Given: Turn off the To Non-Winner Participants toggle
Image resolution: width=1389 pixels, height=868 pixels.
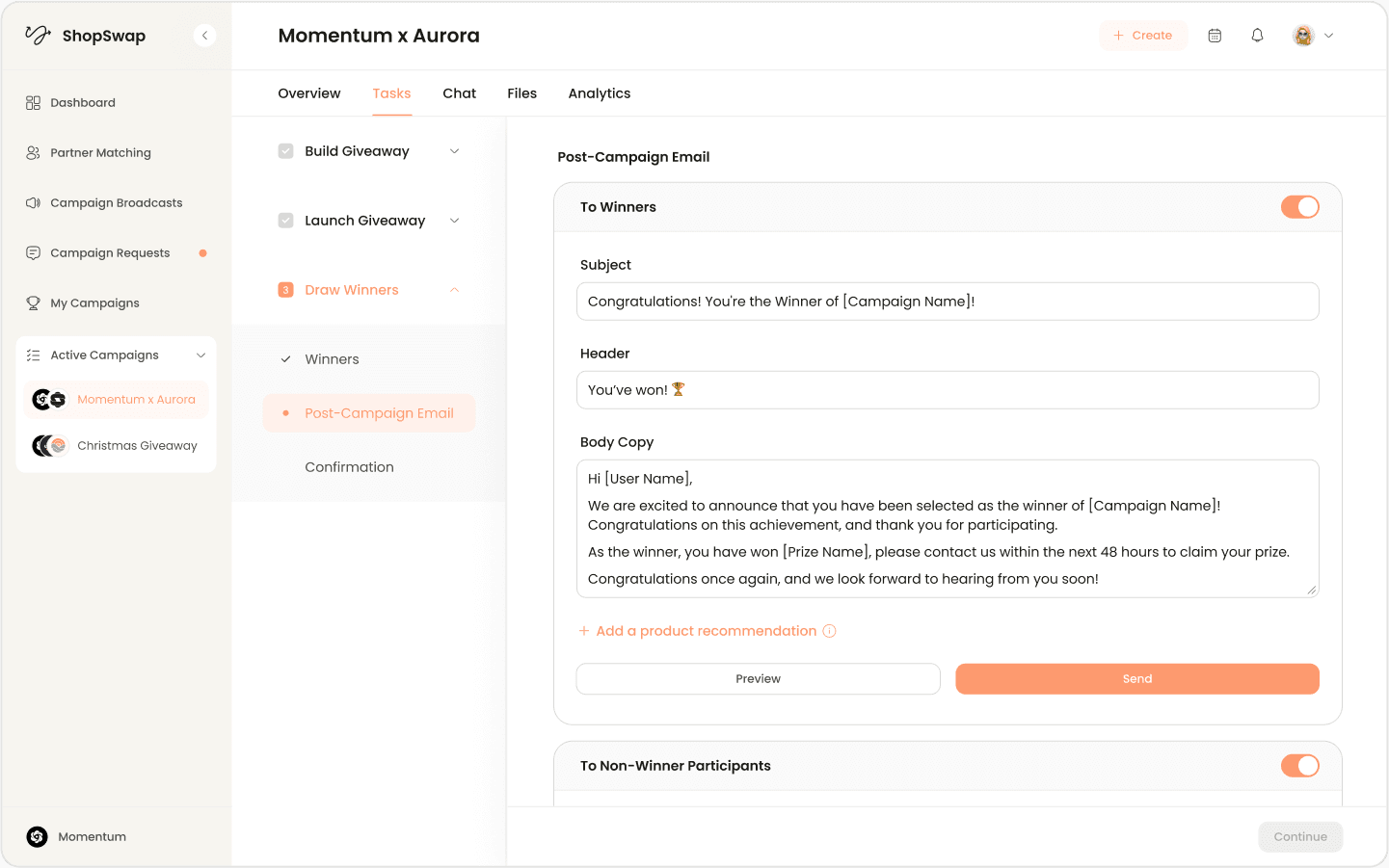Looking at the screenshot, I should tap(1300, 765).
